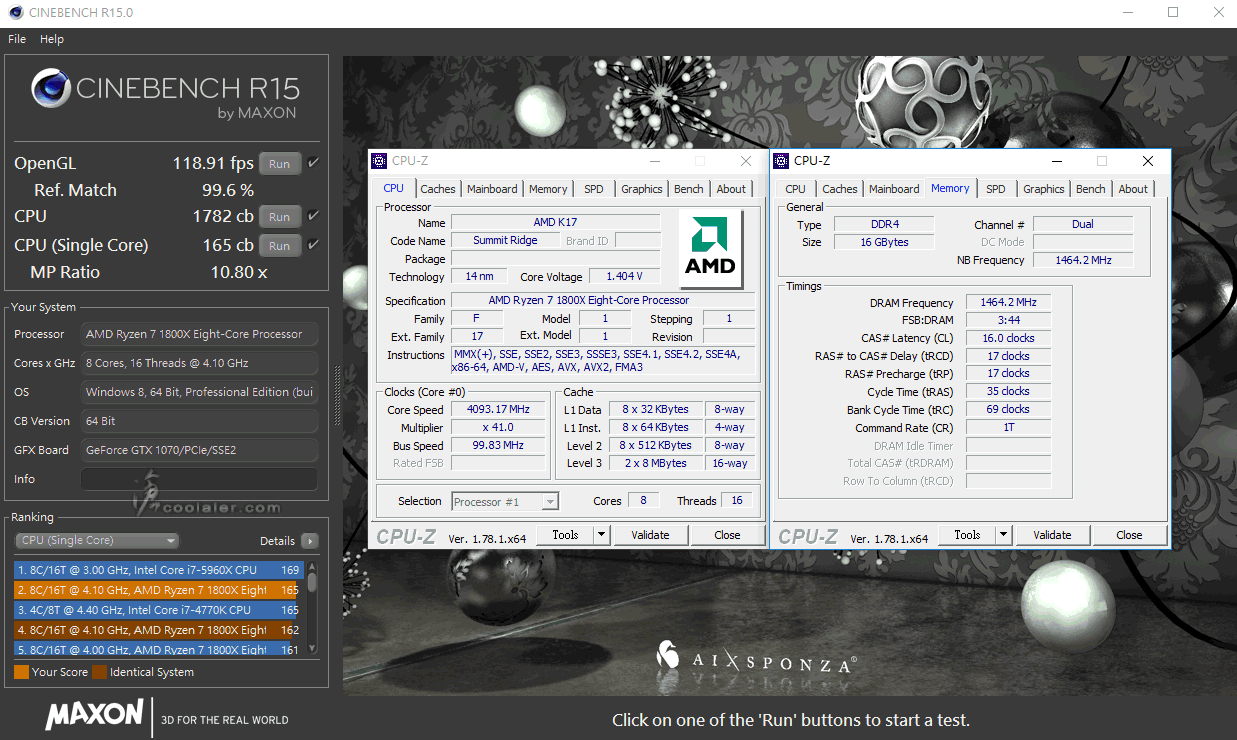The width and height of the screenshot is (1237, 740).
Task: Click the memory Type value "DDR4"
Action: [x=884, y=224]
